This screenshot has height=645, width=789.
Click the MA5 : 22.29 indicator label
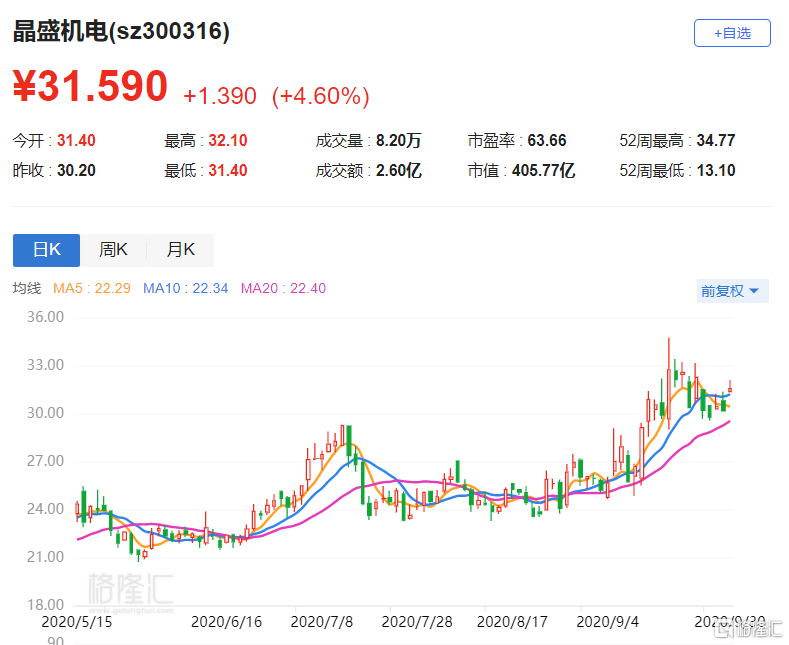pyautogui.click(x=92, y=288)
